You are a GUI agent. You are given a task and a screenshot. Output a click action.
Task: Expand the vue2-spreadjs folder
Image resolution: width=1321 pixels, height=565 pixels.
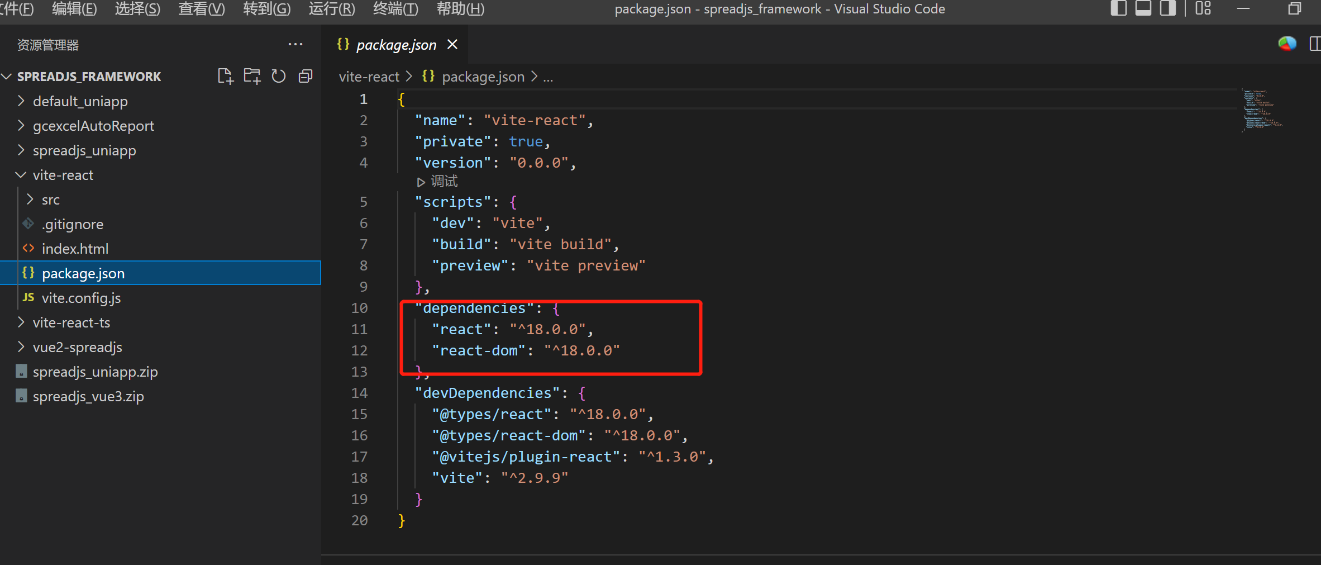[x=22, y=347]
